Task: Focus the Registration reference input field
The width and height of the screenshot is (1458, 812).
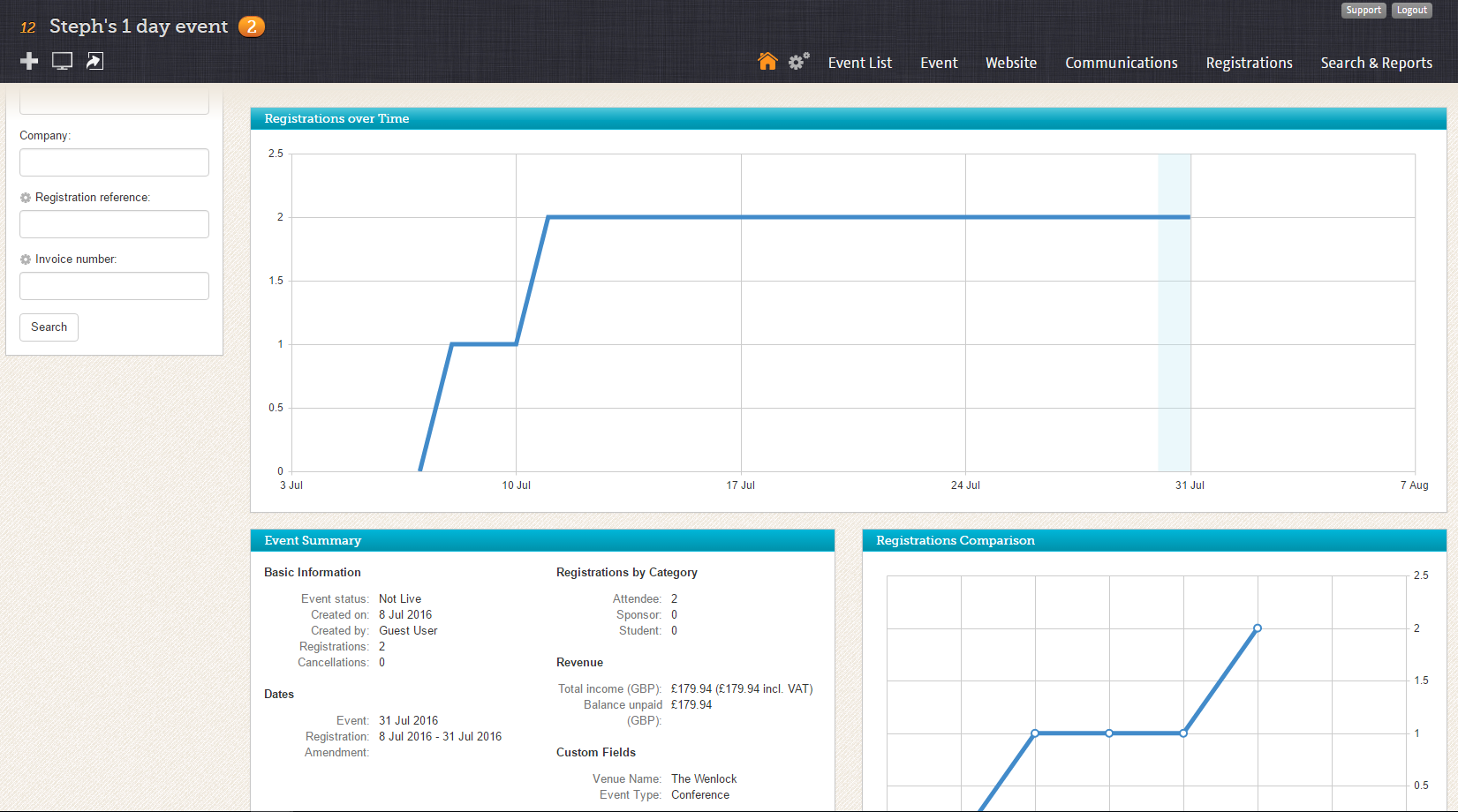Action: [x=114, y=224]
